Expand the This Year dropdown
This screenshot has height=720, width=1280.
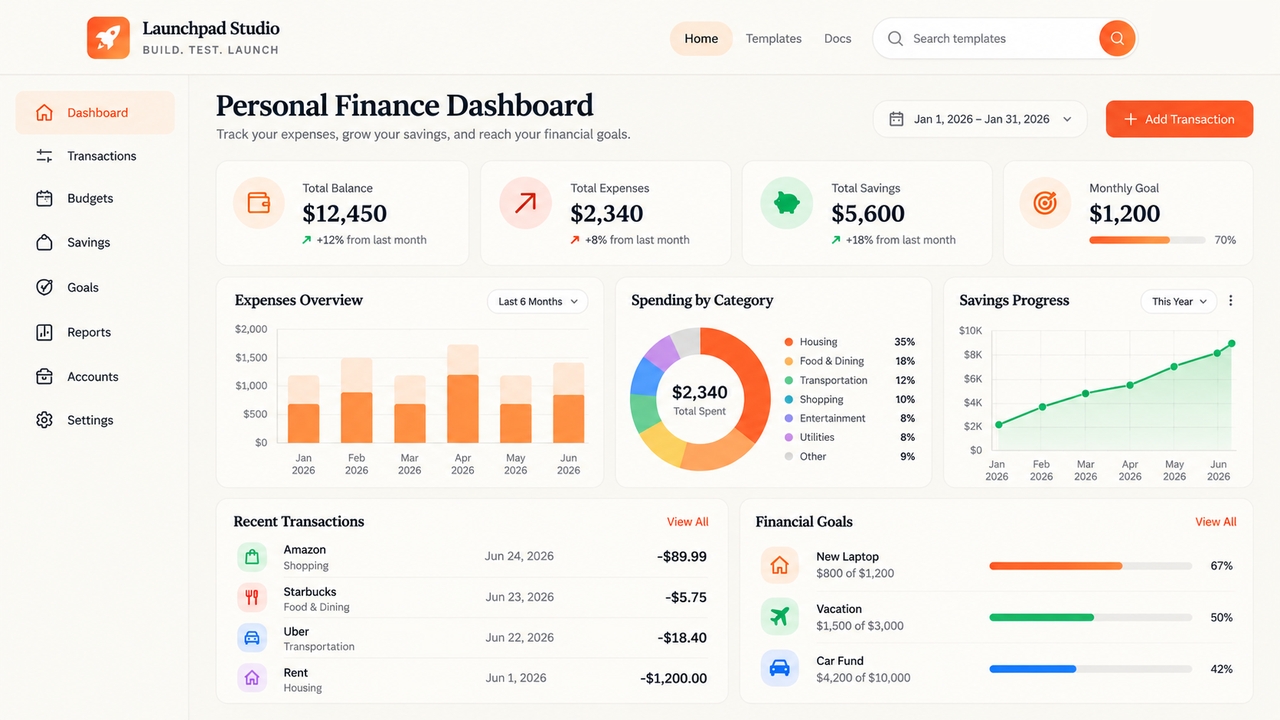1179,301
